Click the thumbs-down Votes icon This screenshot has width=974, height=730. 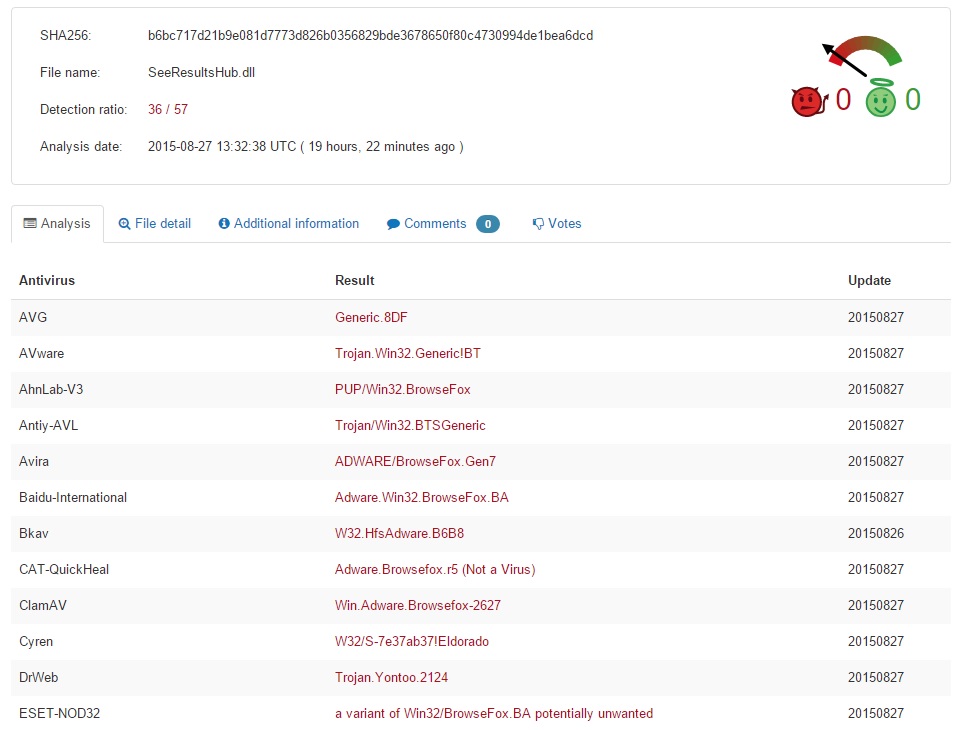[538, 224]
